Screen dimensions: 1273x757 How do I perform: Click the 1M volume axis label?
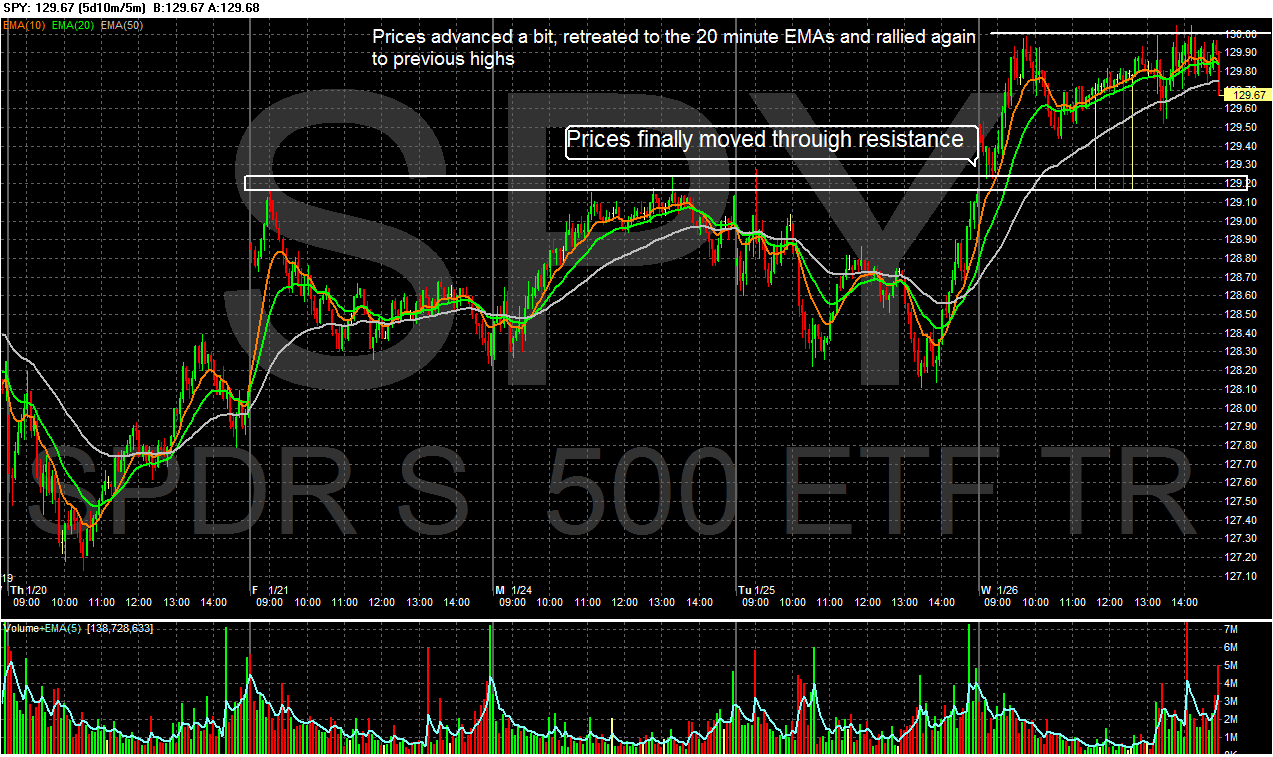point(1232,737)
